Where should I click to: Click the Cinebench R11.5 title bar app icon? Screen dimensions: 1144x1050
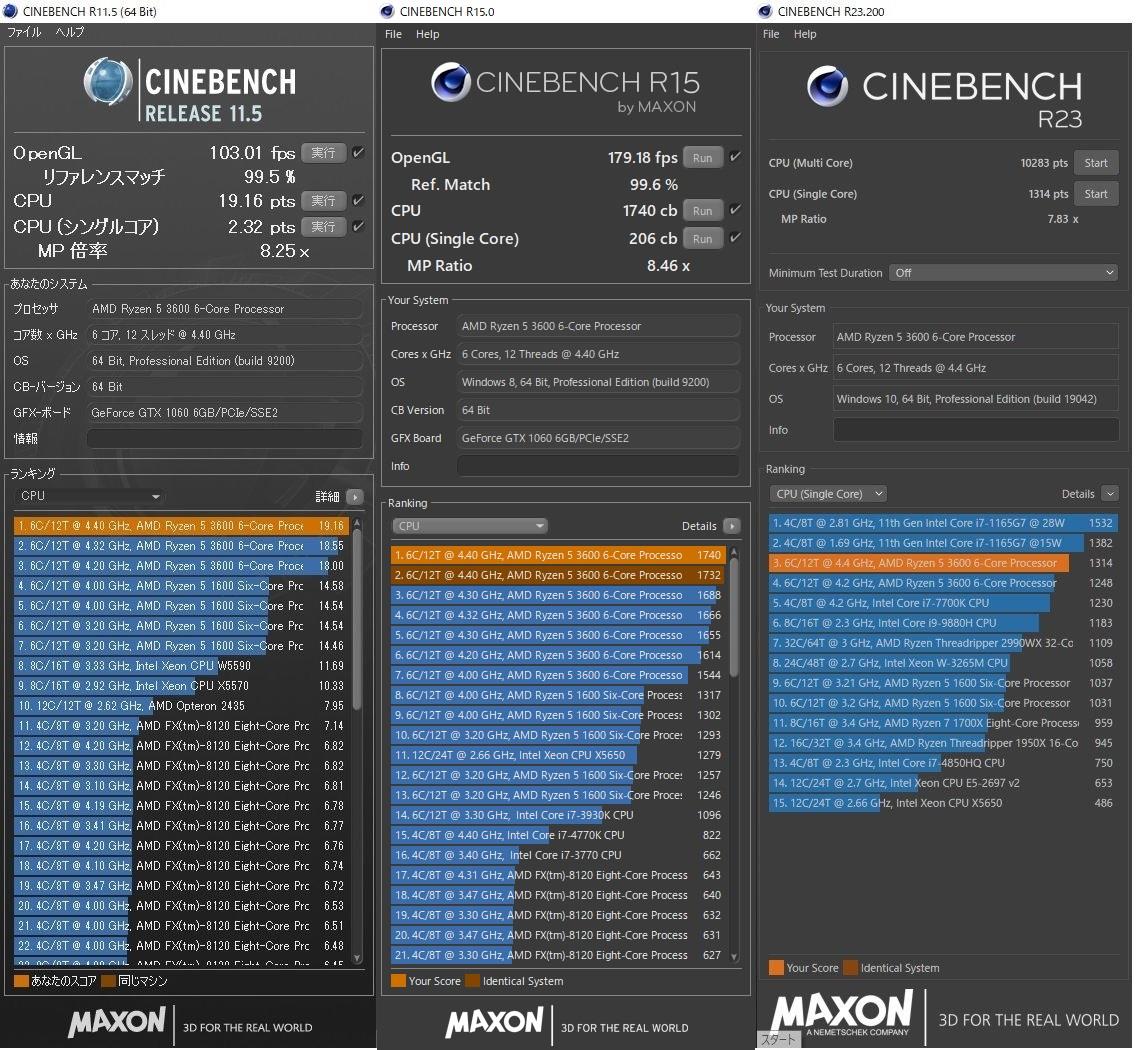10,11
